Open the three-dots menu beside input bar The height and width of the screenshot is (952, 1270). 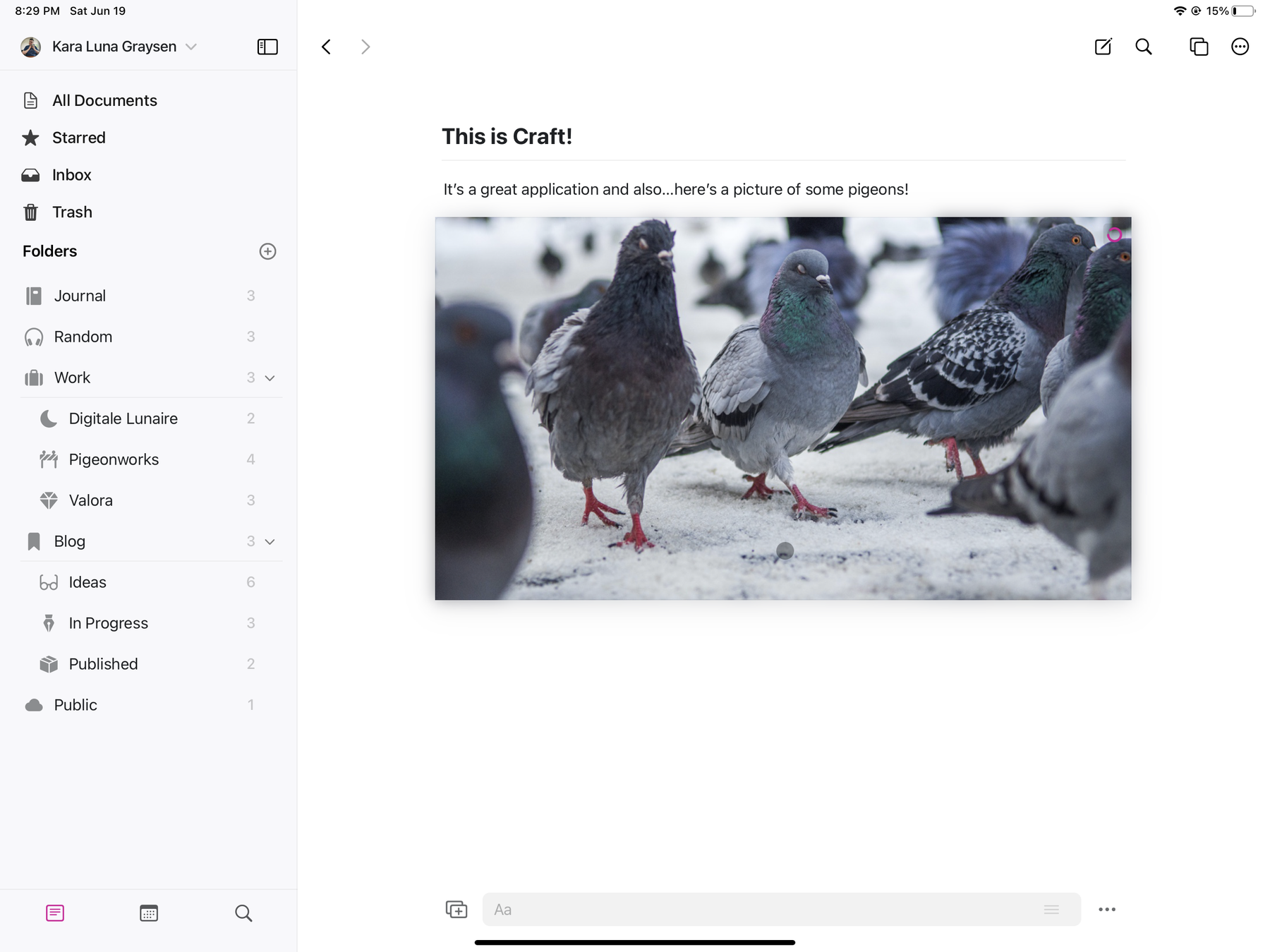point(1107,910)
